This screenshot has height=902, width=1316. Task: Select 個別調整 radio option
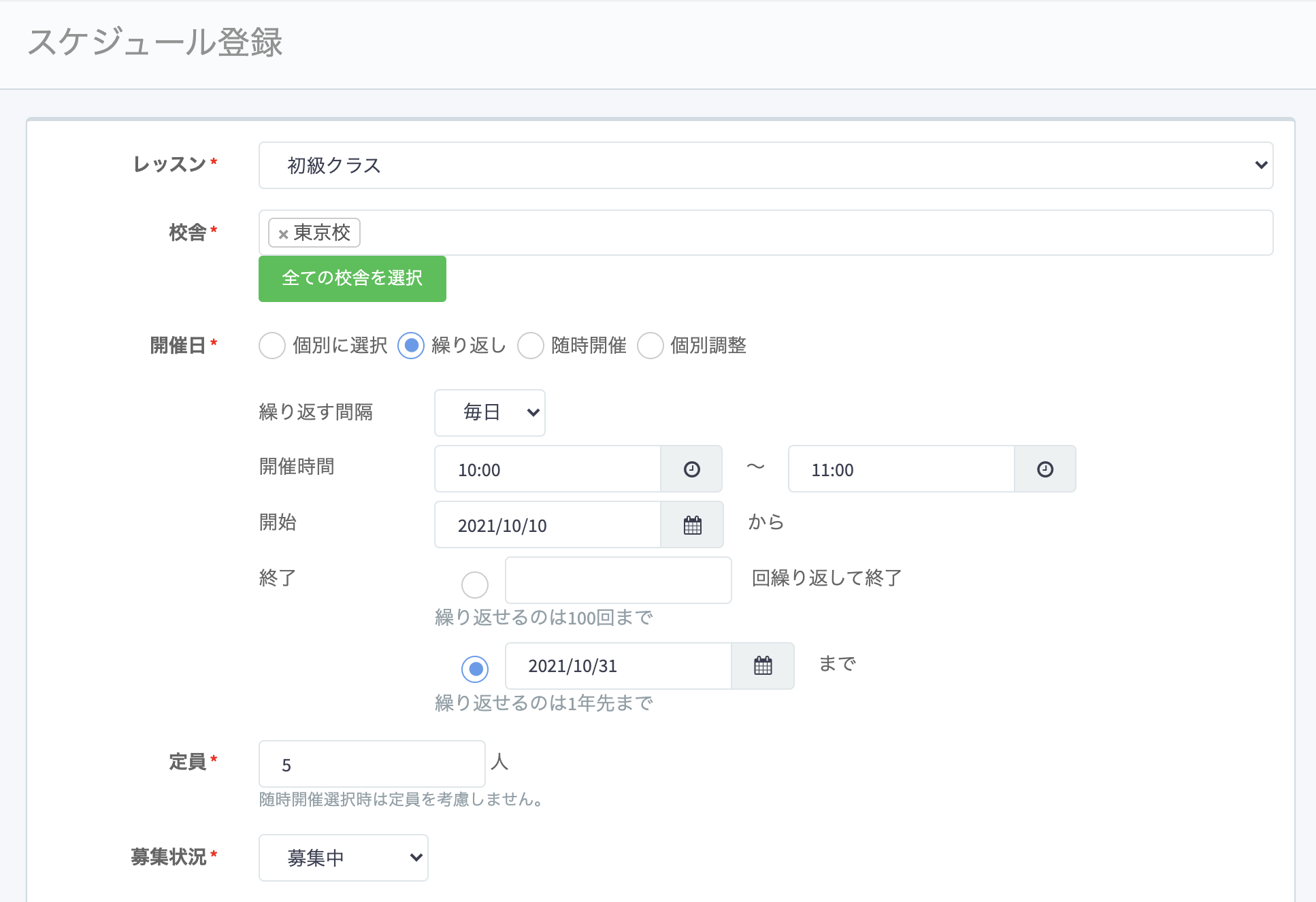(x=651, y=346)
